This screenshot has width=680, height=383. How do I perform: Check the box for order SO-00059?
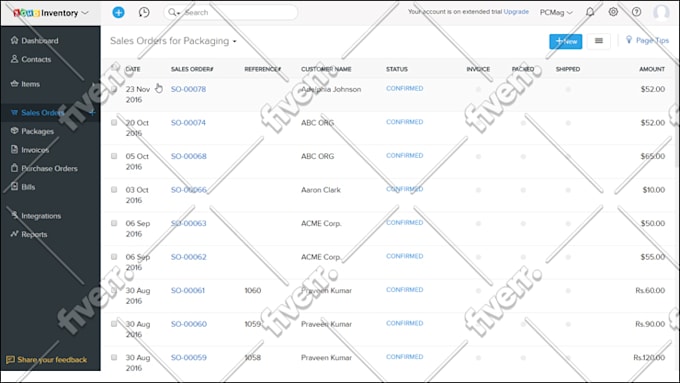[114, 357]
